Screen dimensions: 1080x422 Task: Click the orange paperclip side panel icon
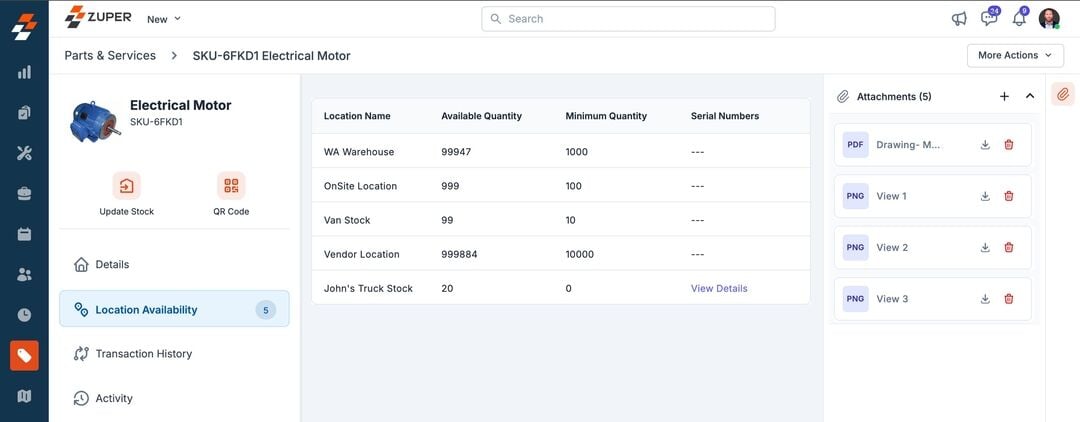tap(1063, 94)
